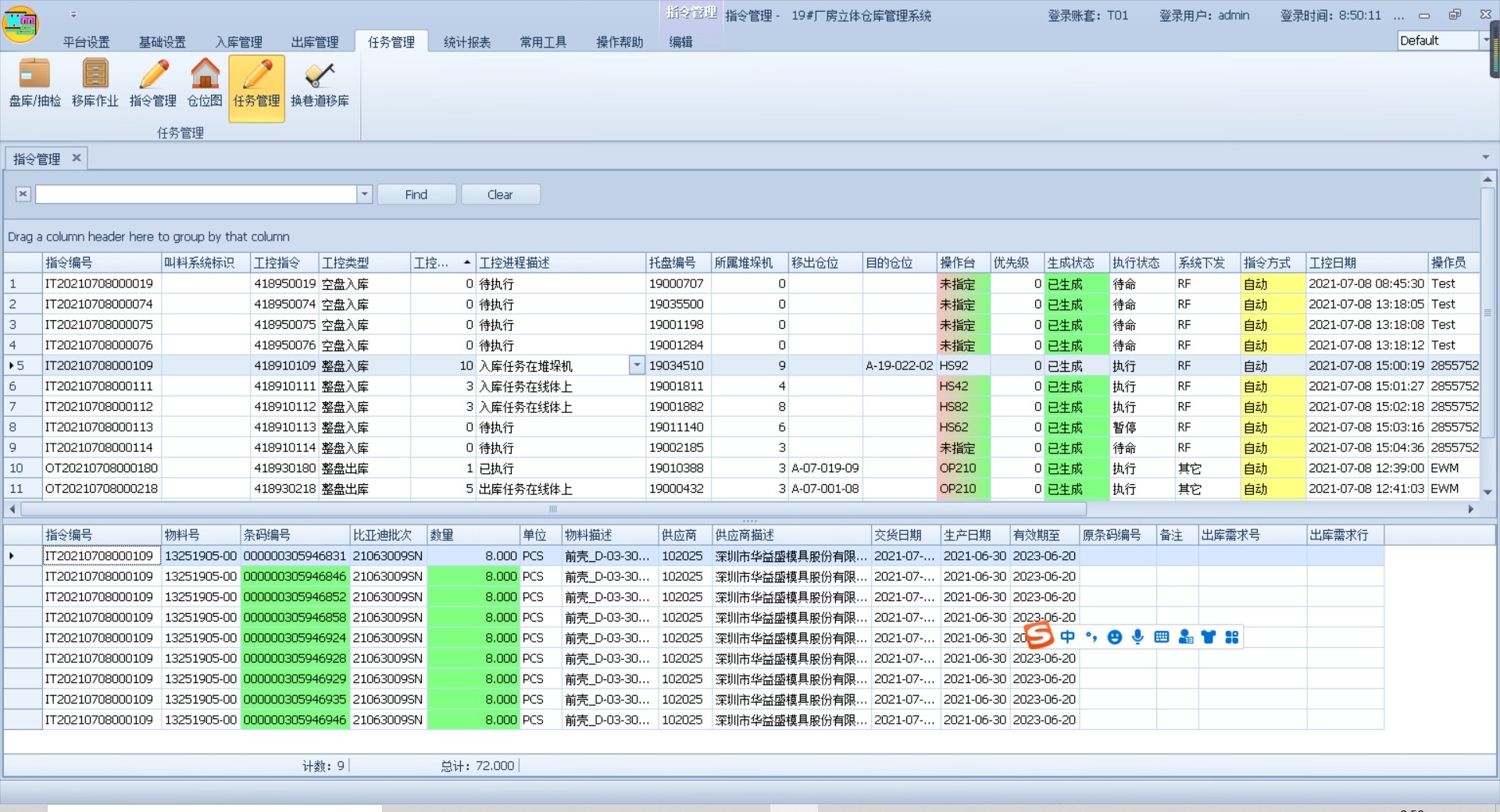Open the quick access toolbar arrow
Image resolution: width=1500 pixels, height=812 pixels.
click(x=73, y=14)
